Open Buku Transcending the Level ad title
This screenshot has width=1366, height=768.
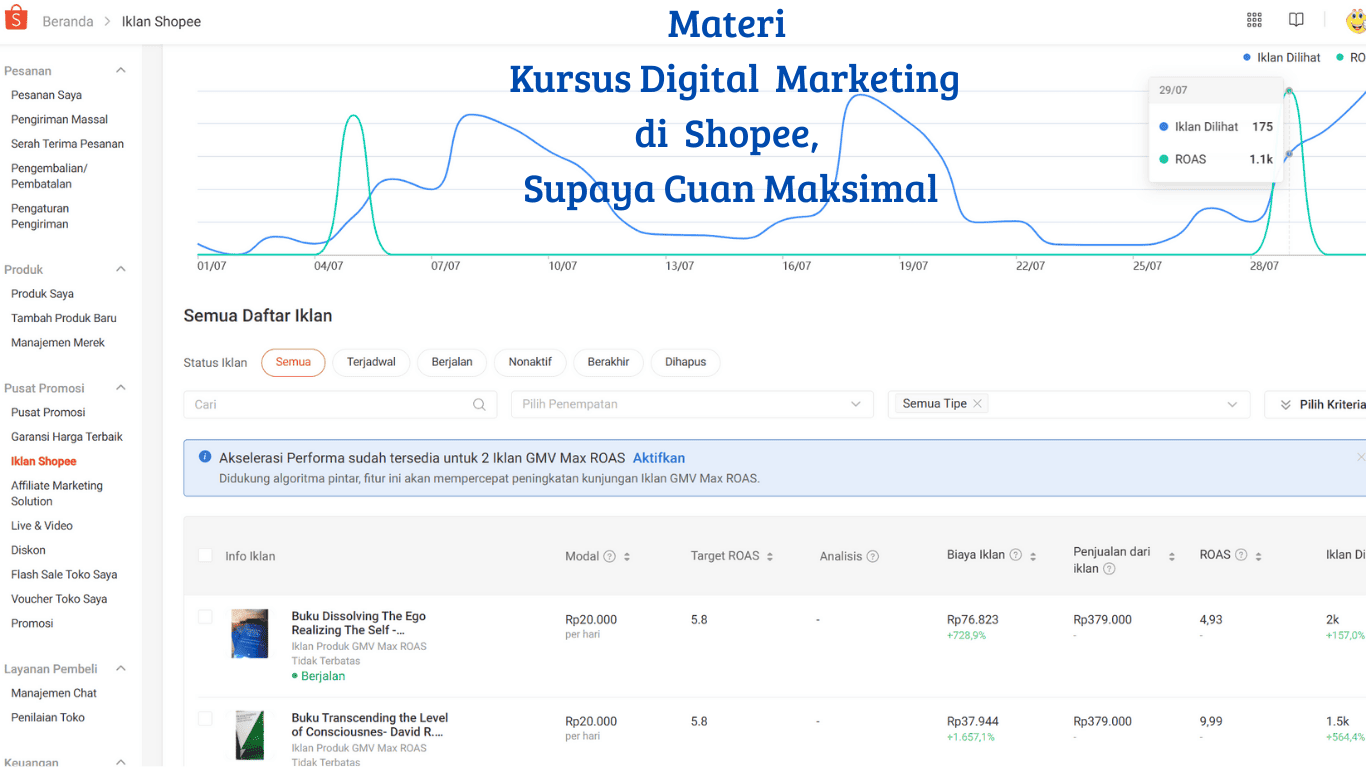(x=370, y=724)
